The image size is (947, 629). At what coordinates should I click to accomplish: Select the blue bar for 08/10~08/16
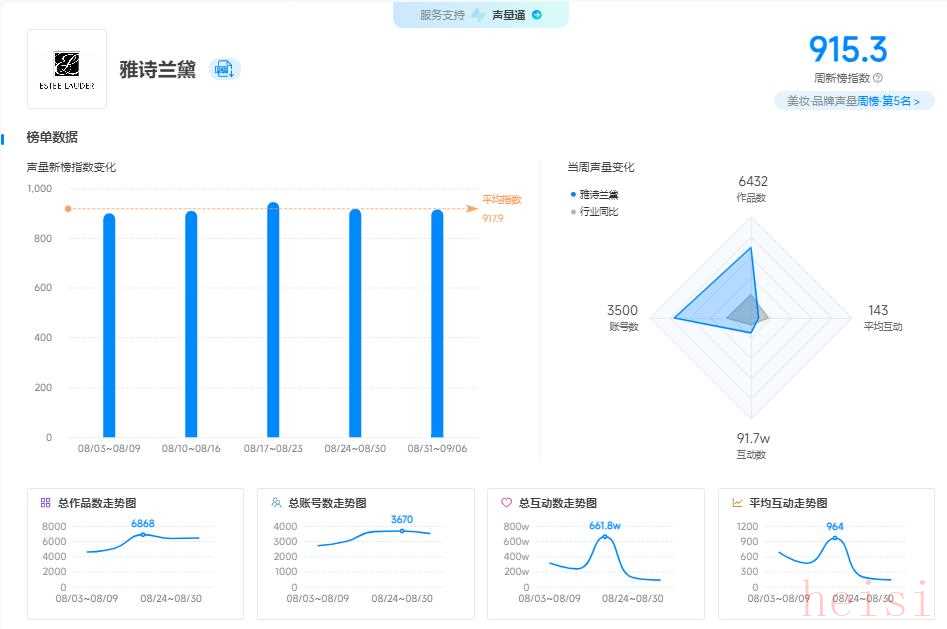coord(191,324)
